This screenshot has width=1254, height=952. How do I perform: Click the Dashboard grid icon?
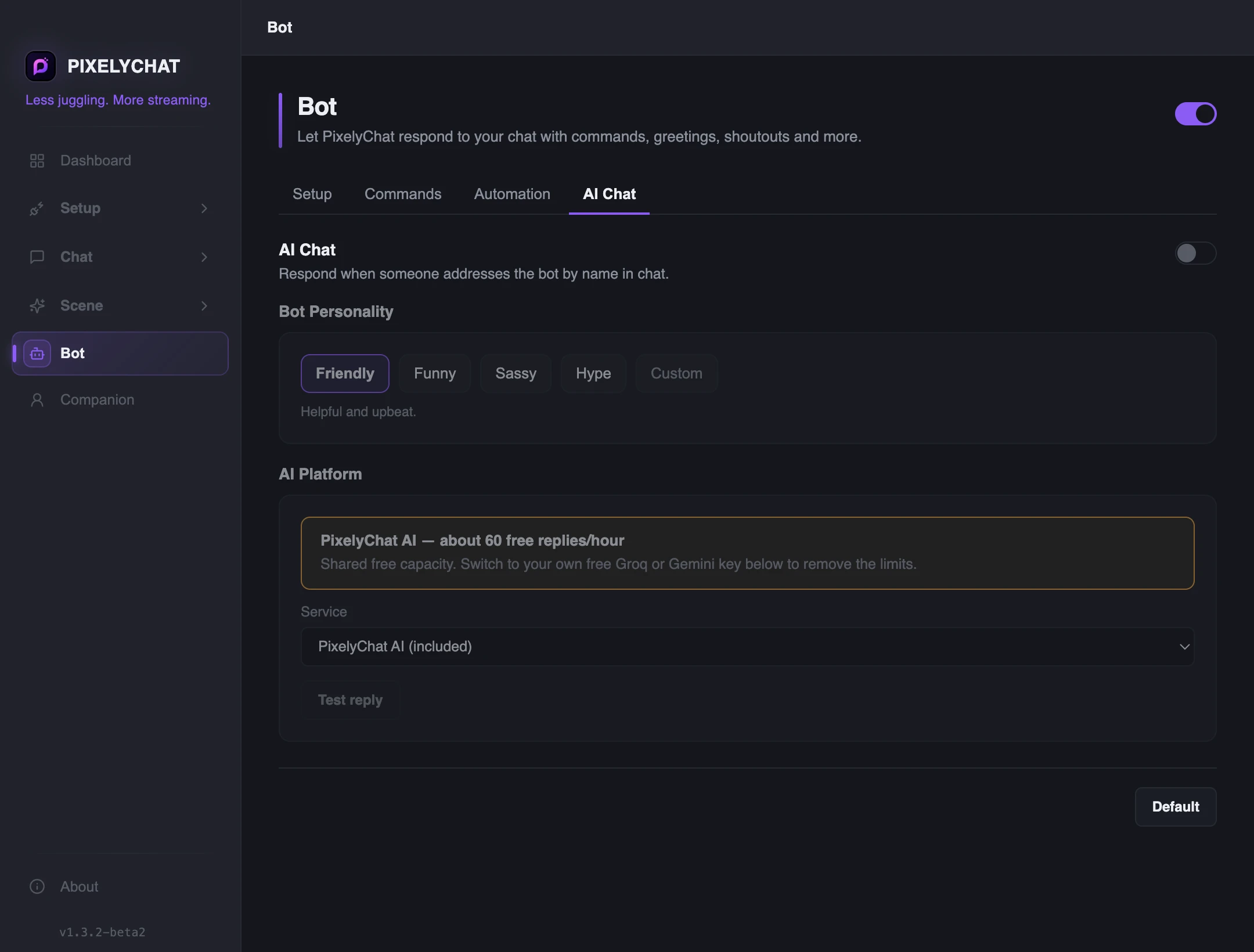pos(37,161)
